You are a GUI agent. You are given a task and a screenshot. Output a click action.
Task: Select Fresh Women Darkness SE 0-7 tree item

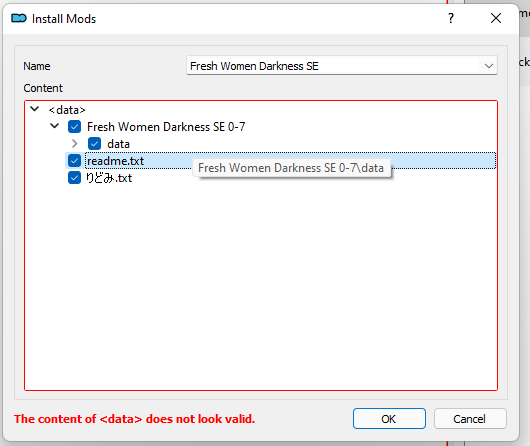pos(166,127)
